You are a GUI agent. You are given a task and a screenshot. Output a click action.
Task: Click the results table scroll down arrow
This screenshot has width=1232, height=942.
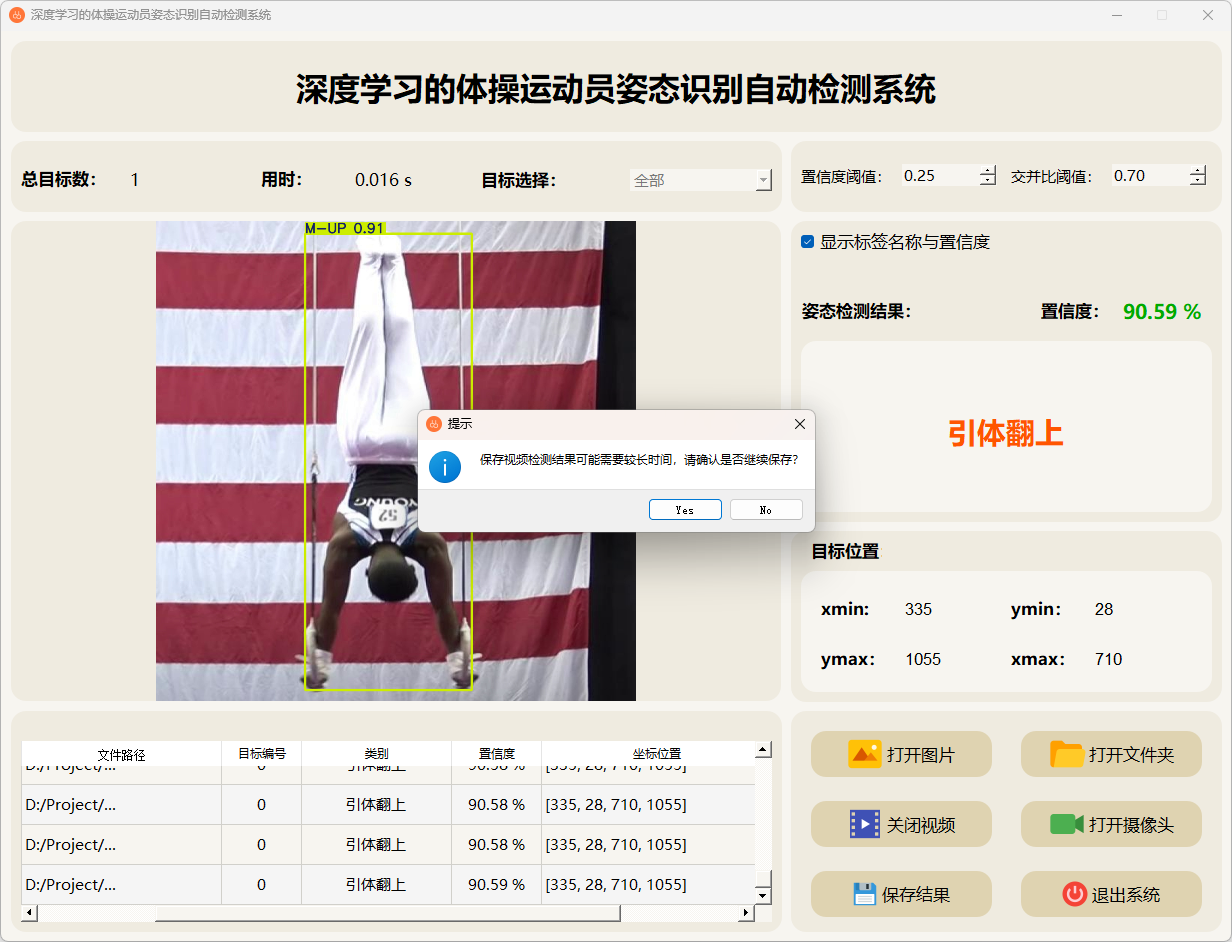pos(763,896)
